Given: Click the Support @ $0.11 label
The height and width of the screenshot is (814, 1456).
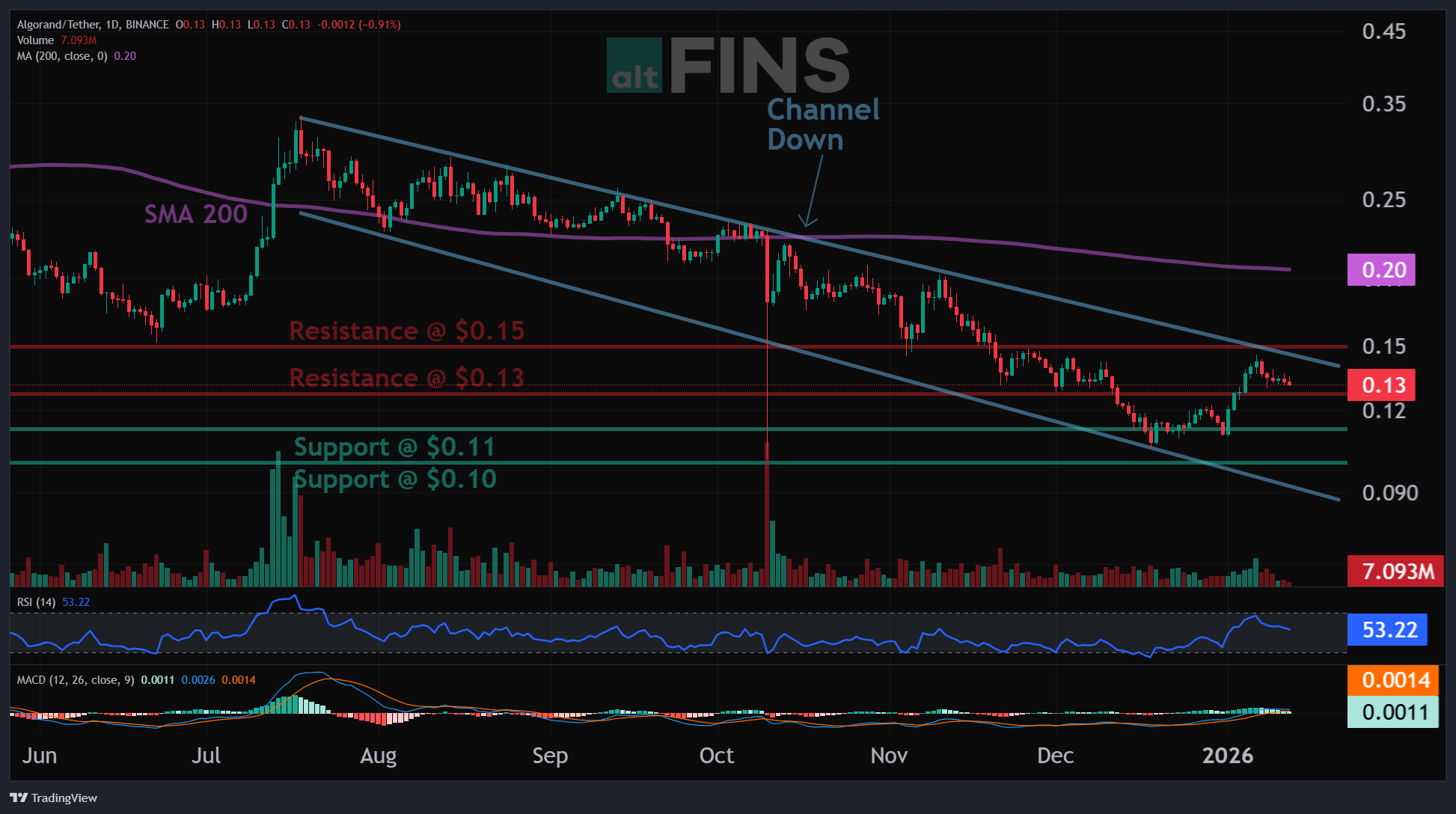Looking at the screenshot, I should [x=394, y=447].
